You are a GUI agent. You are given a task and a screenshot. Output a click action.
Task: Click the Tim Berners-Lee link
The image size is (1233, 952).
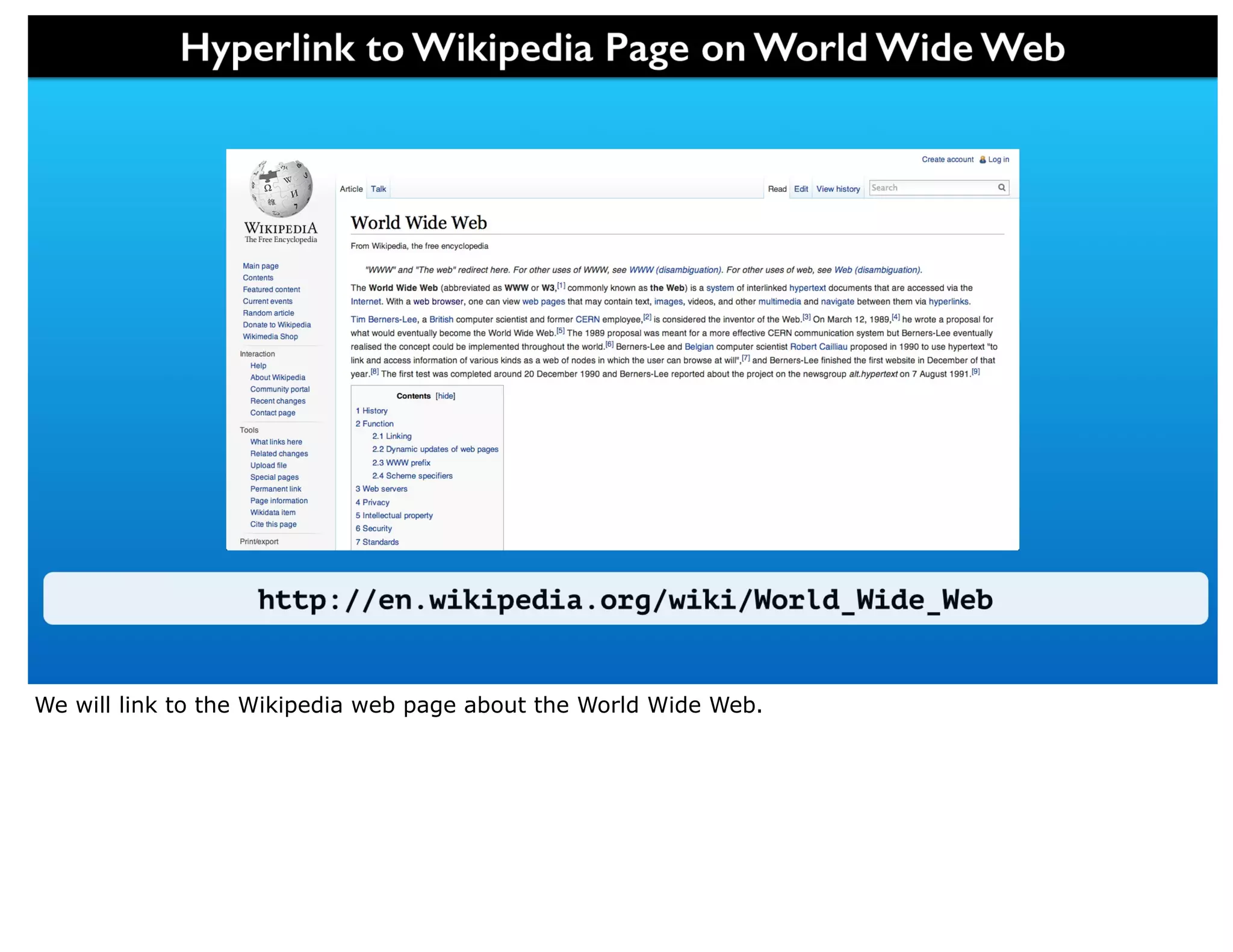[x=384, y=320]
